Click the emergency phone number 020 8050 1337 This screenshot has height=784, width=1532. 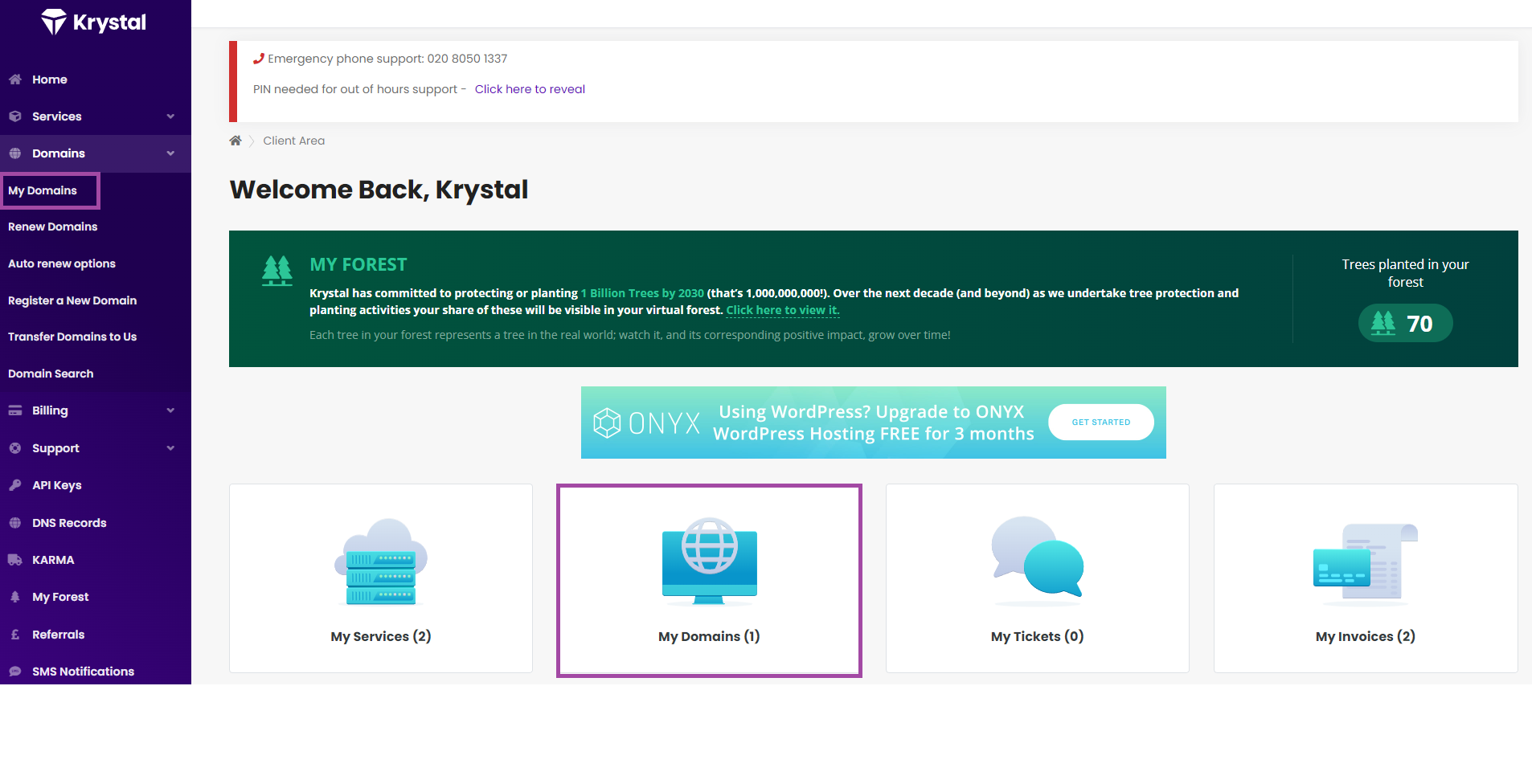click(x=467, y=59)
